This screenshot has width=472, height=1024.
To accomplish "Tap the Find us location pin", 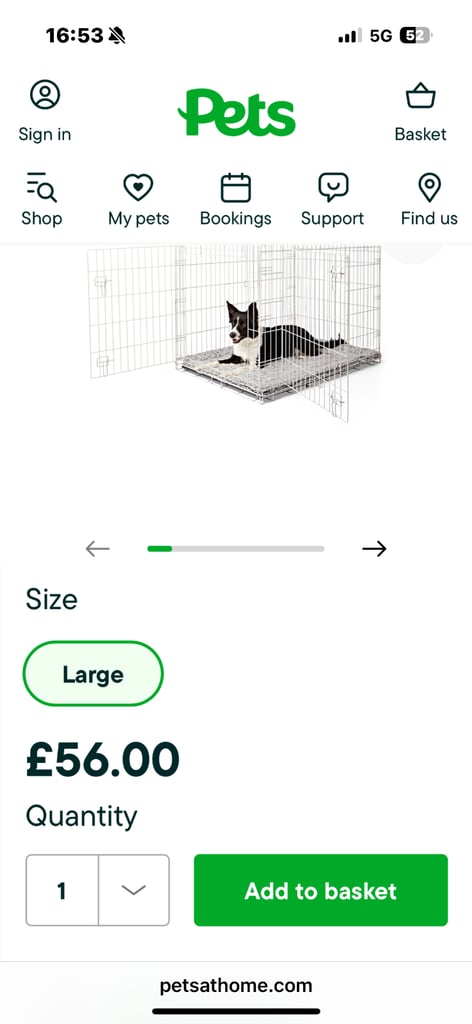I will (x=429, y=187).
